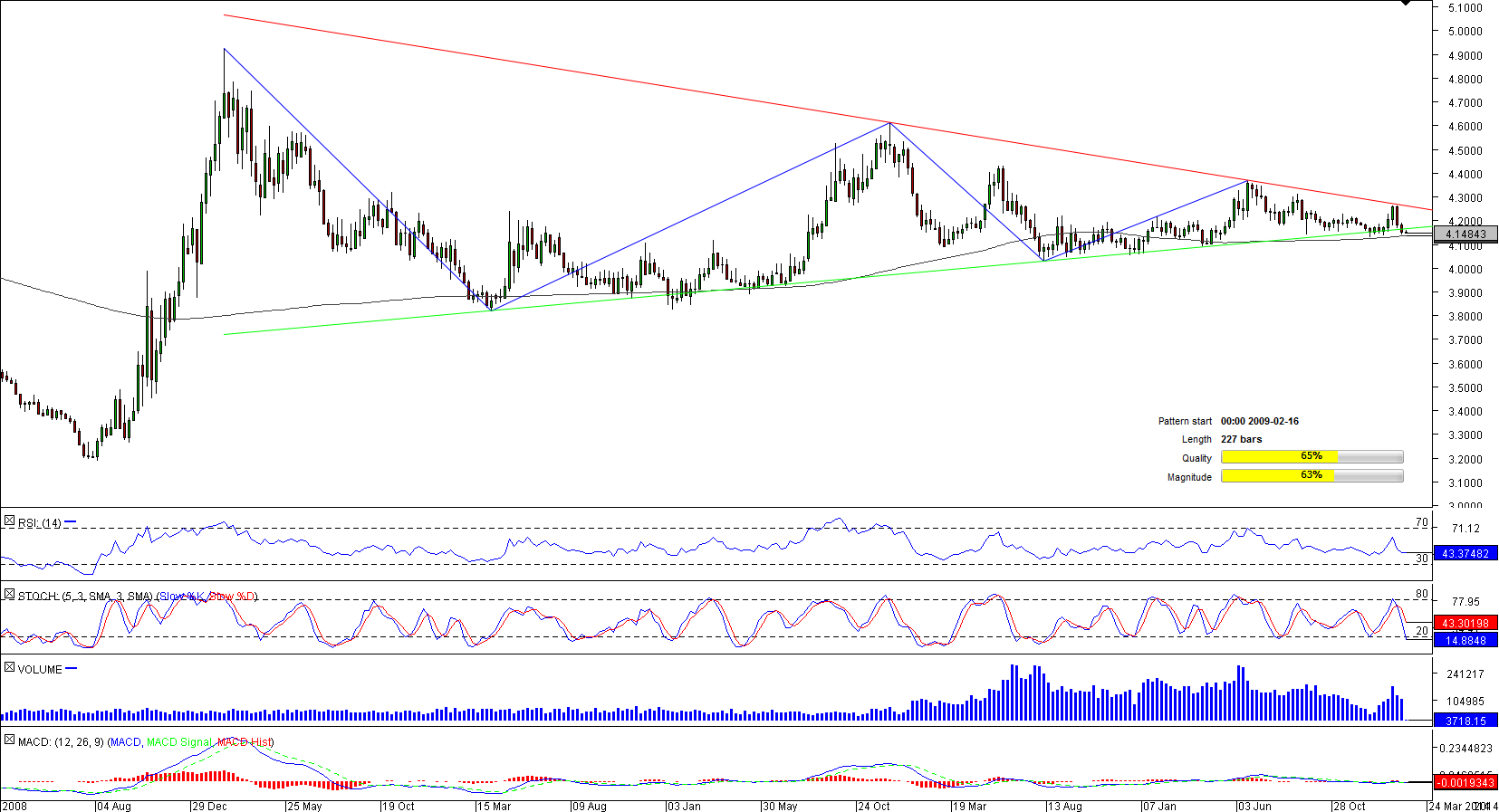Click the MACD Signal legend label
1499x812 pixels.
click(179, 742)
